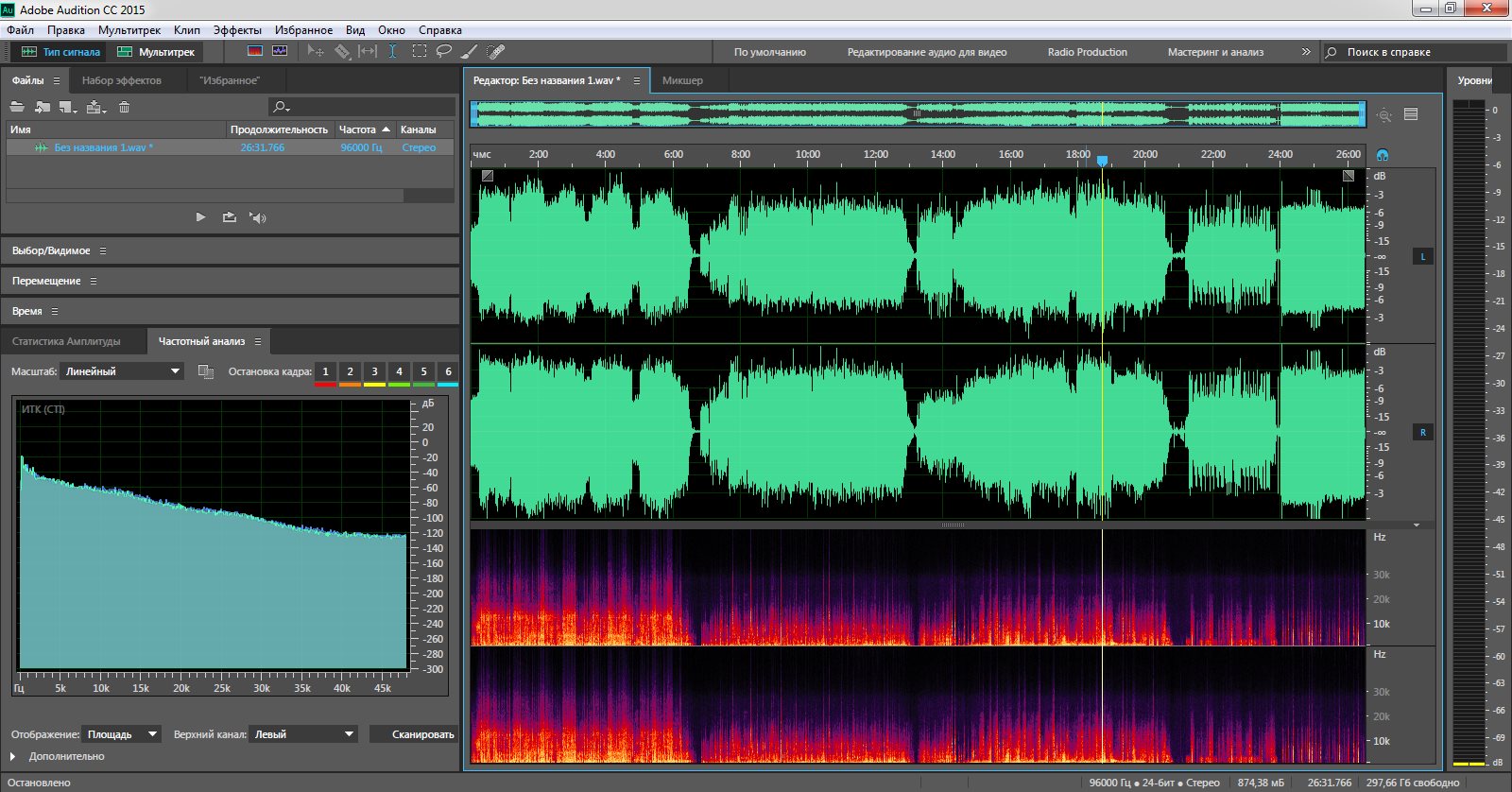
Task: Open the Эффекты menu
Action: [237, 30]
